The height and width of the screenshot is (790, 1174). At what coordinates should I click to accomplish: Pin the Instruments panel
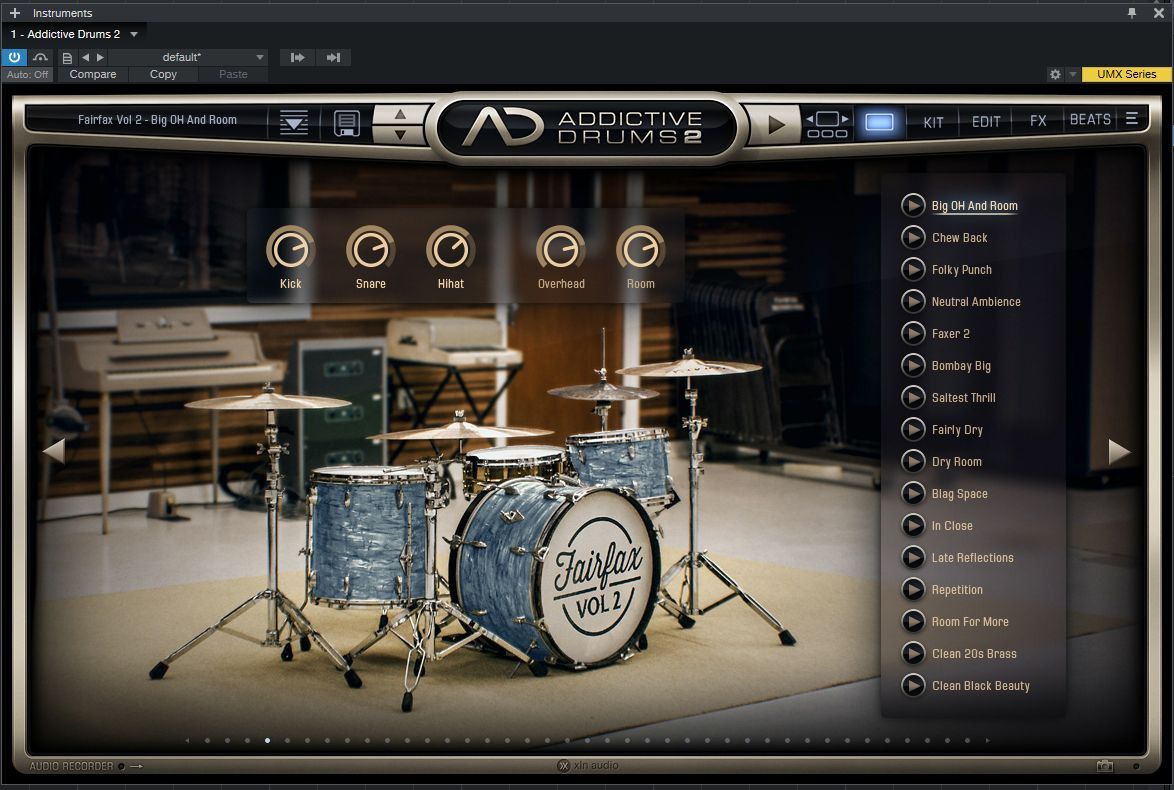tap(1131, 13)
